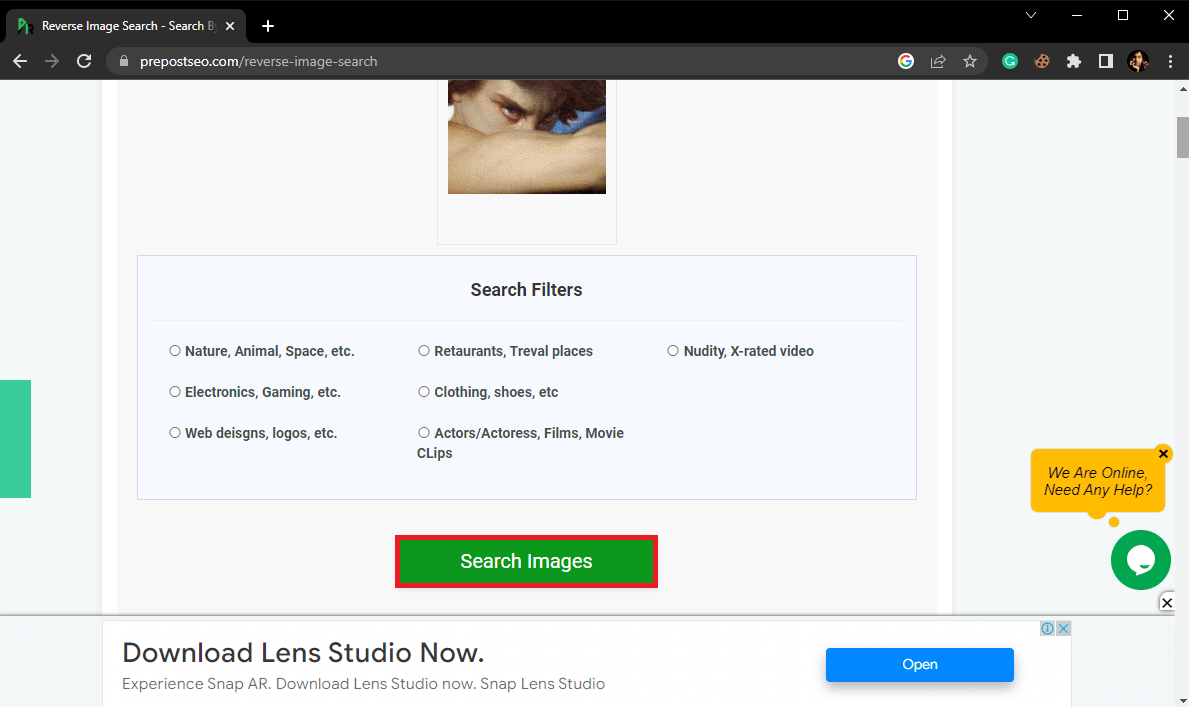Close the bottom ad banner
The width and height of the screenshot is (1189, 707).
pos(1167,603)
